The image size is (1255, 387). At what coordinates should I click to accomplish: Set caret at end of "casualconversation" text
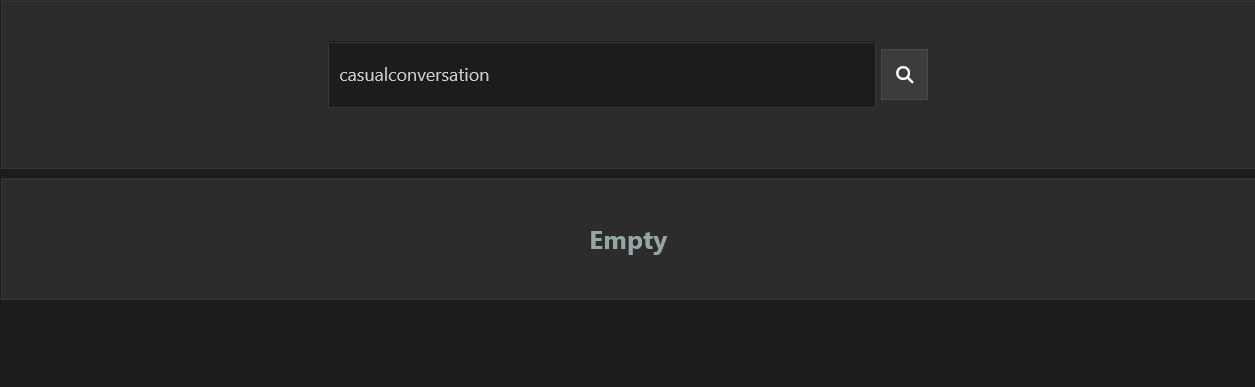coord(491,75)
